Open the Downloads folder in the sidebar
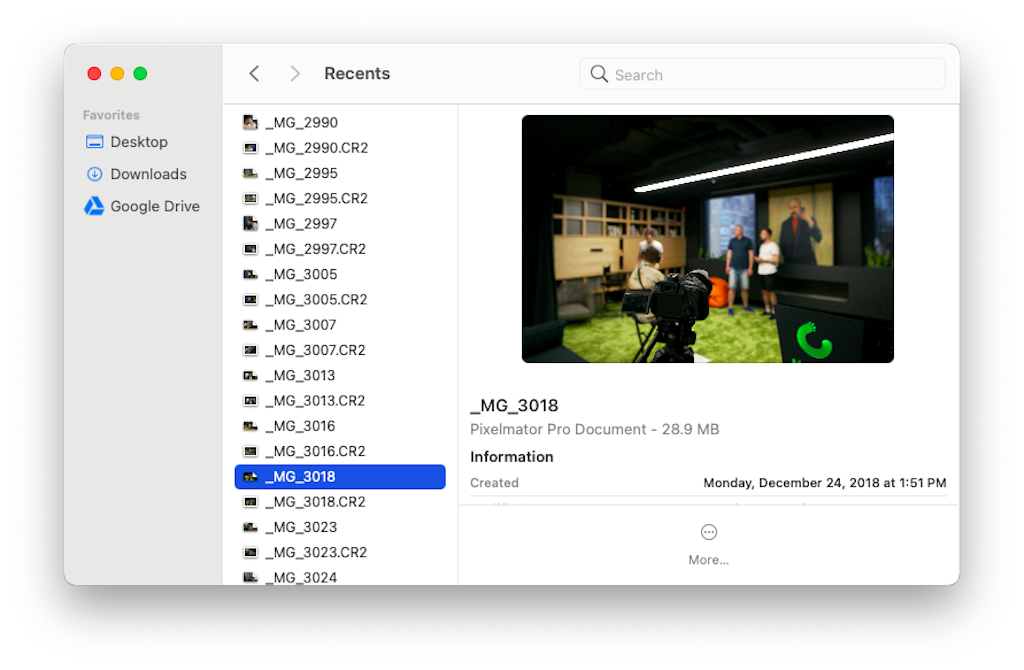 pyautogui.click(x=146, y=173)
